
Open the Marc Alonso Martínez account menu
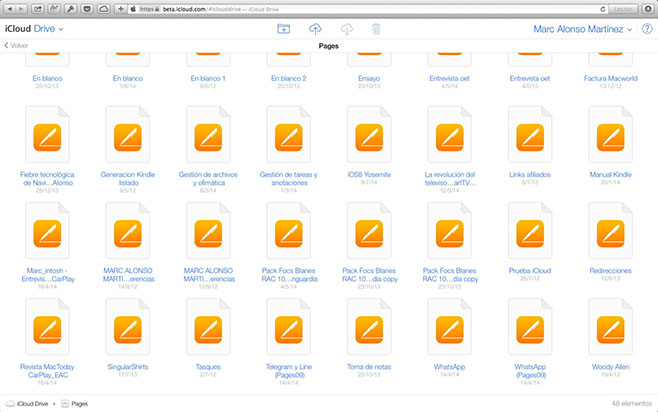[x=585, y=30]
